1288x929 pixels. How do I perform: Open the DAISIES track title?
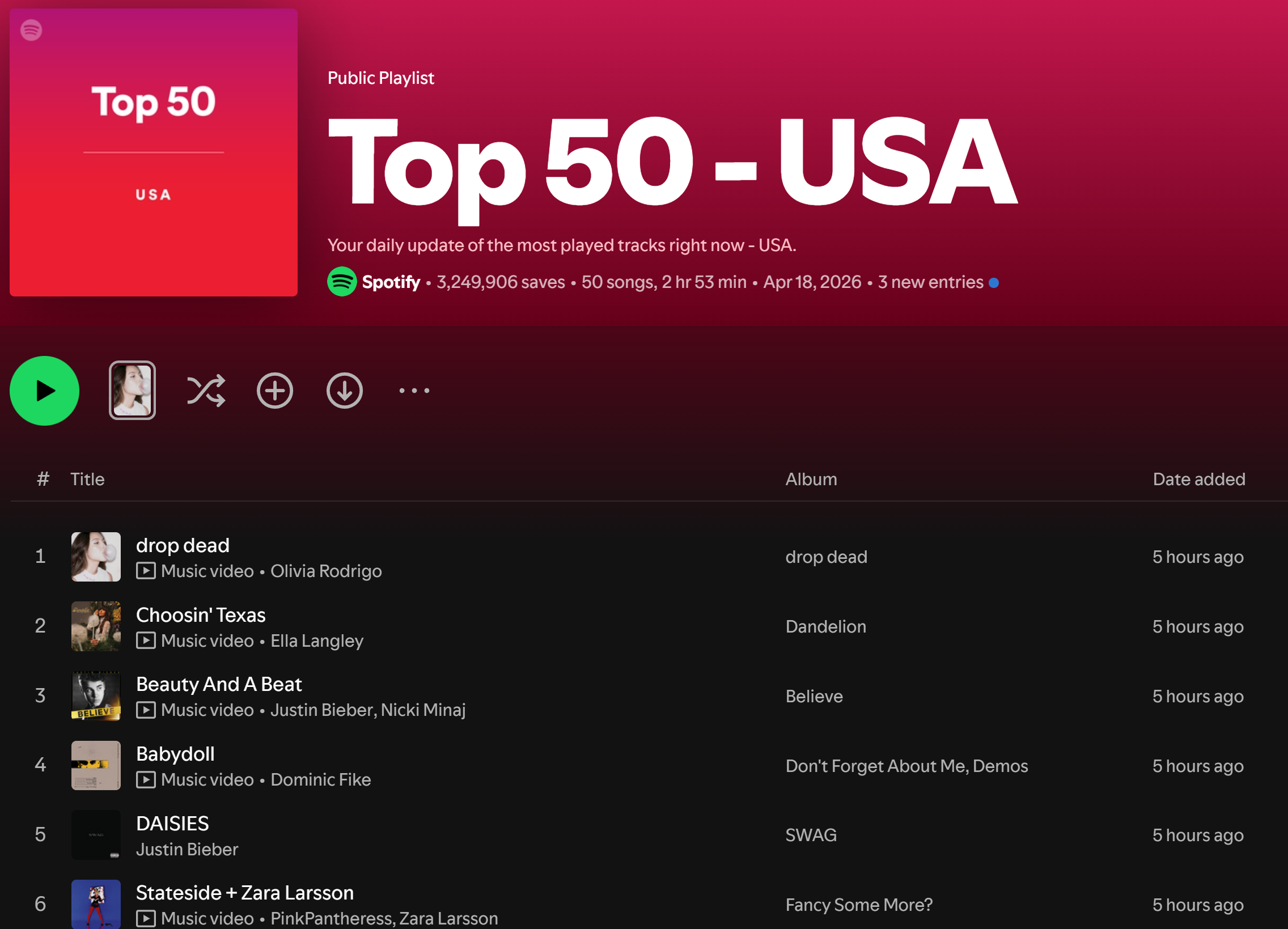pyautogui.click(x=173, y=824)
